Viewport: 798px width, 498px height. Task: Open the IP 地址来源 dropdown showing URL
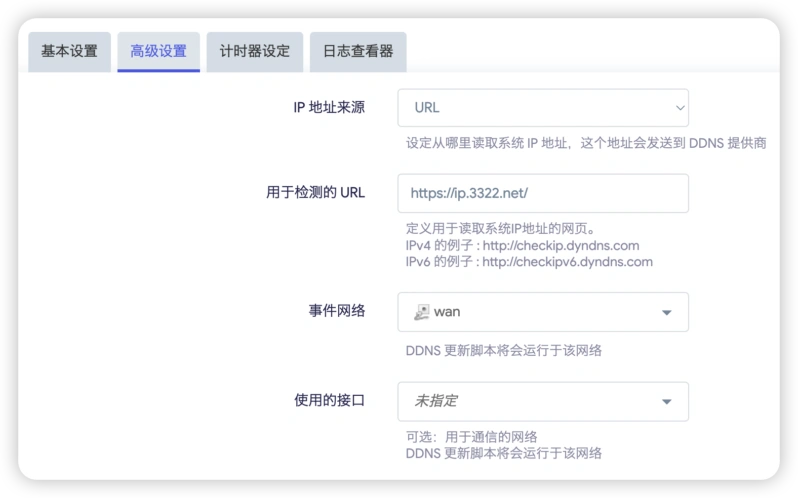click(x=543, y=108)
